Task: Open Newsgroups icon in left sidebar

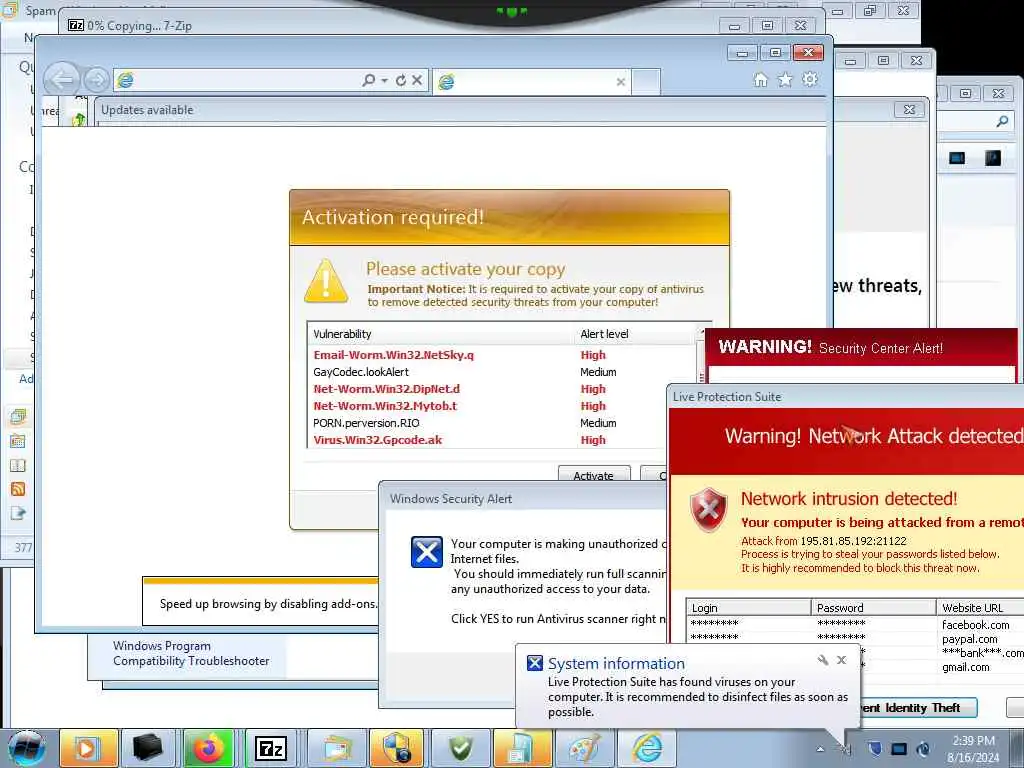Action: (x=18, y=513)
